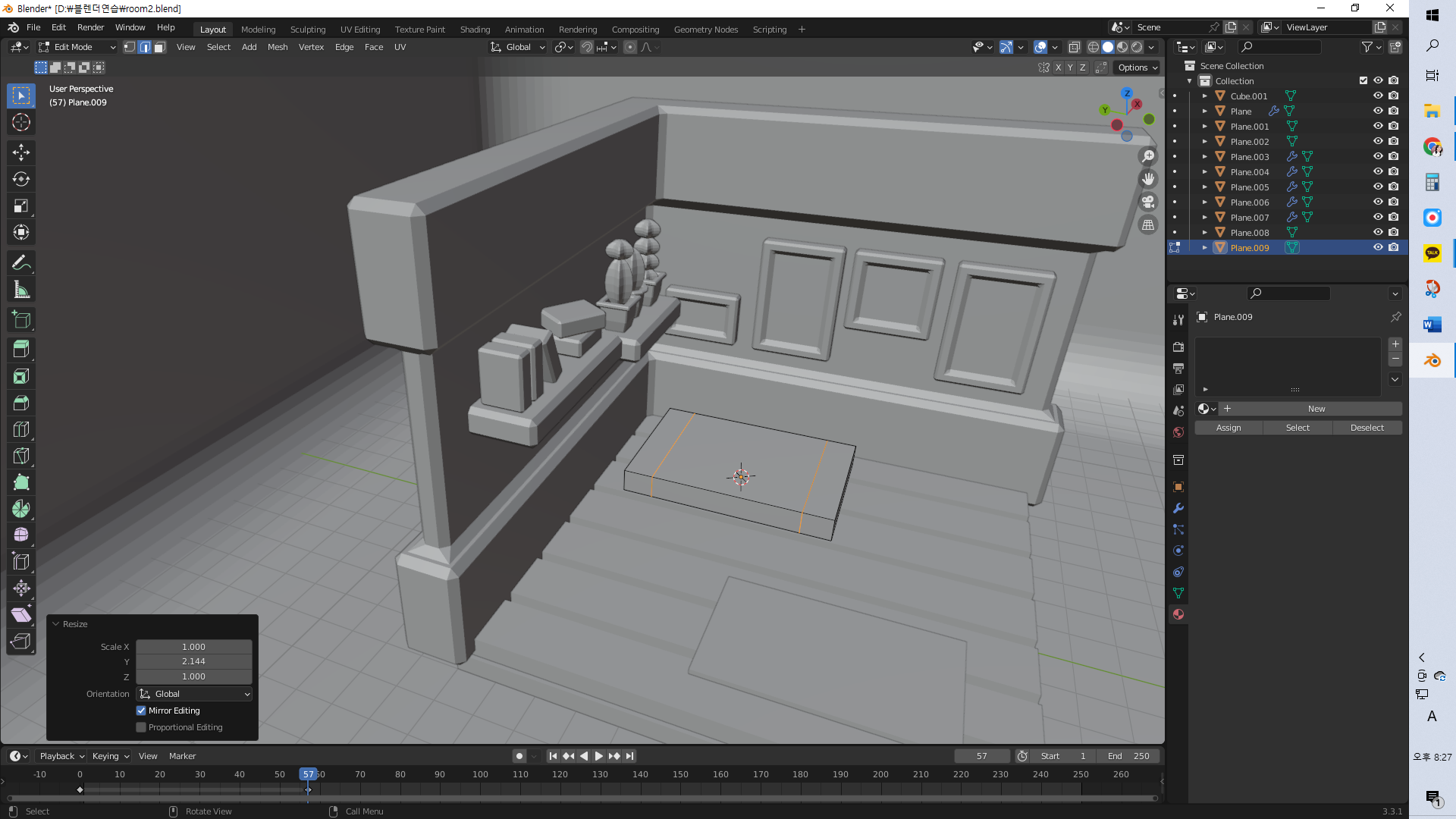Activate the Move tool
This screenshot has width=1456, height=819.
(21, 152)
